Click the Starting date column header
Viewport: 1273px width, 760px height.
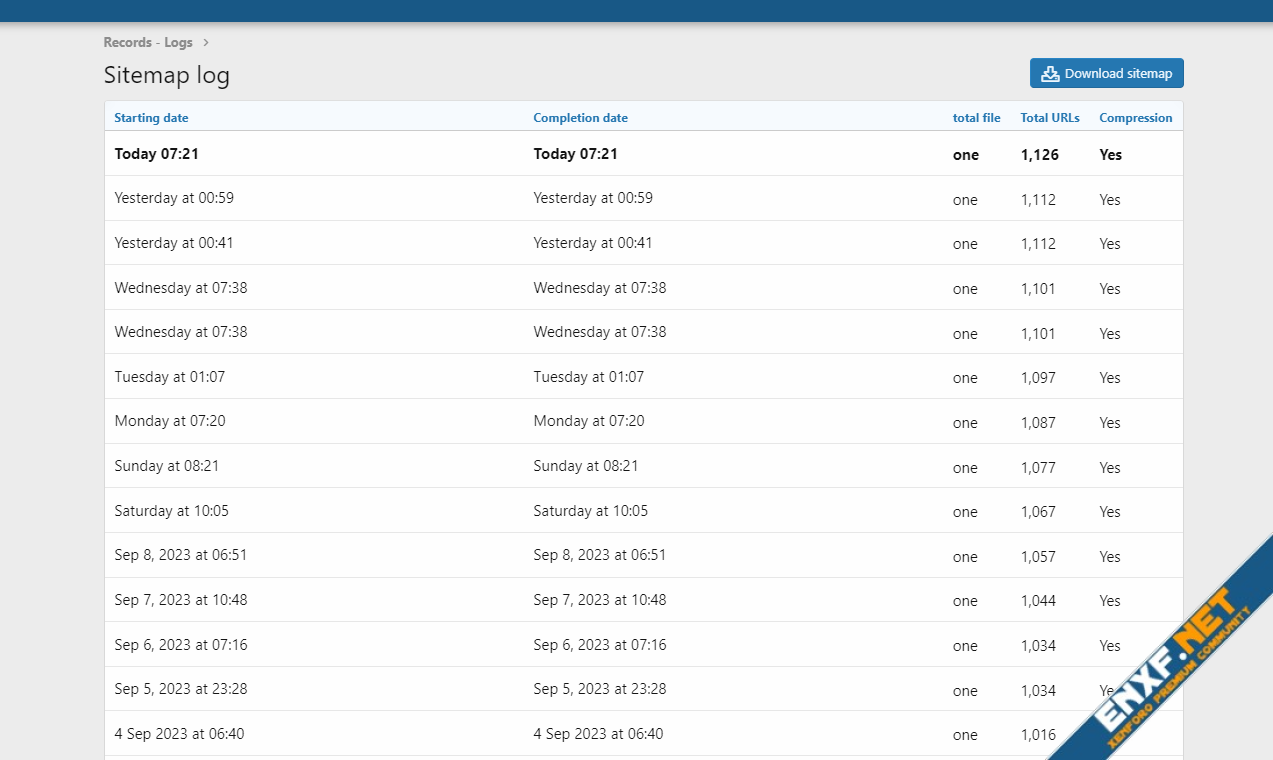151,118
